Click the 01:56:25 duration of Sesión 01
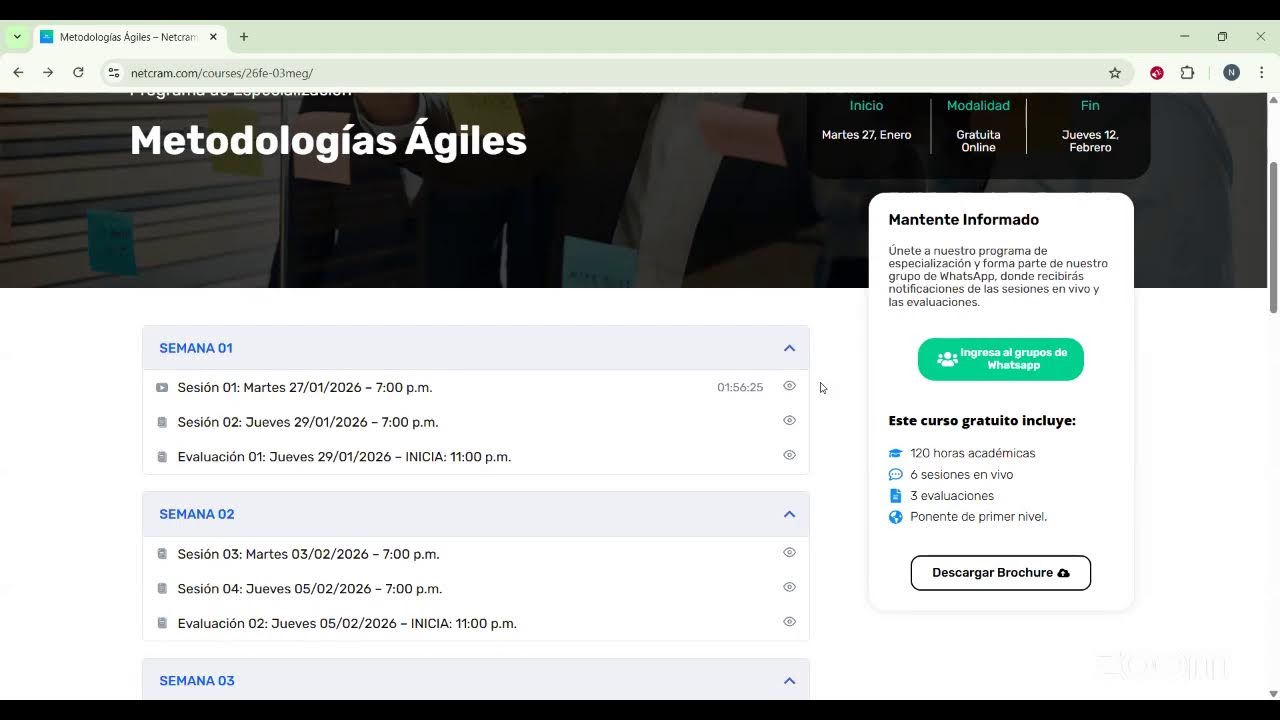The height and width of the screenshot is (720, 1280). coord(740,388)
